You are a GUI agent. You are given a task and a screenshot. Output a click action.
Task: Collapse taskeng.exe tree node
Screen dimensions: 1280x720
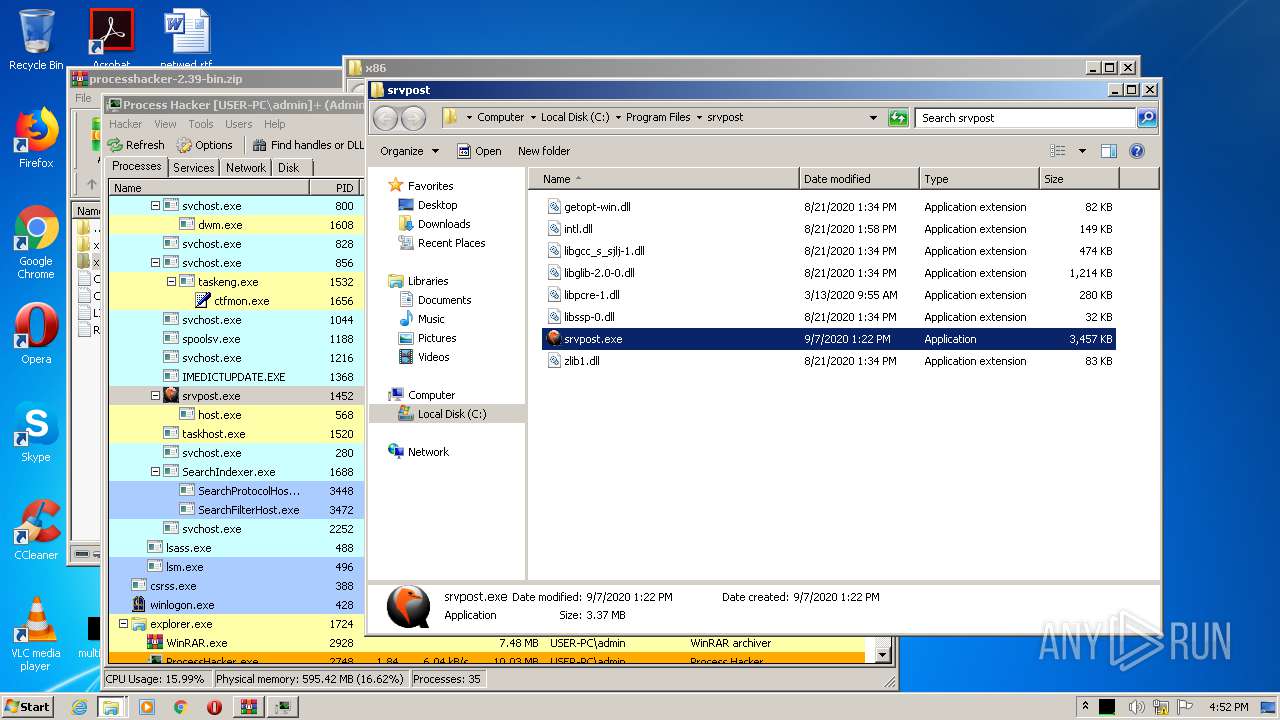pos(171,282)
